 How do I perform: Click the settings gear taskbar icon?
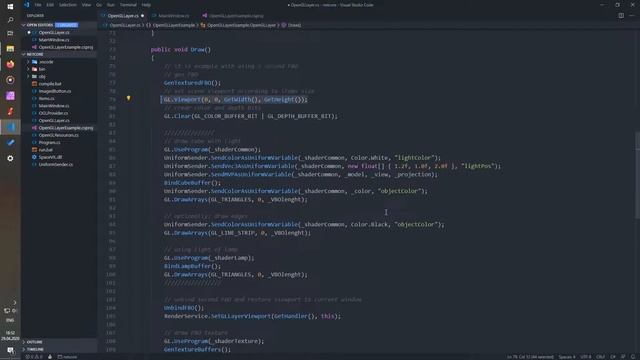tap(10, 158)
